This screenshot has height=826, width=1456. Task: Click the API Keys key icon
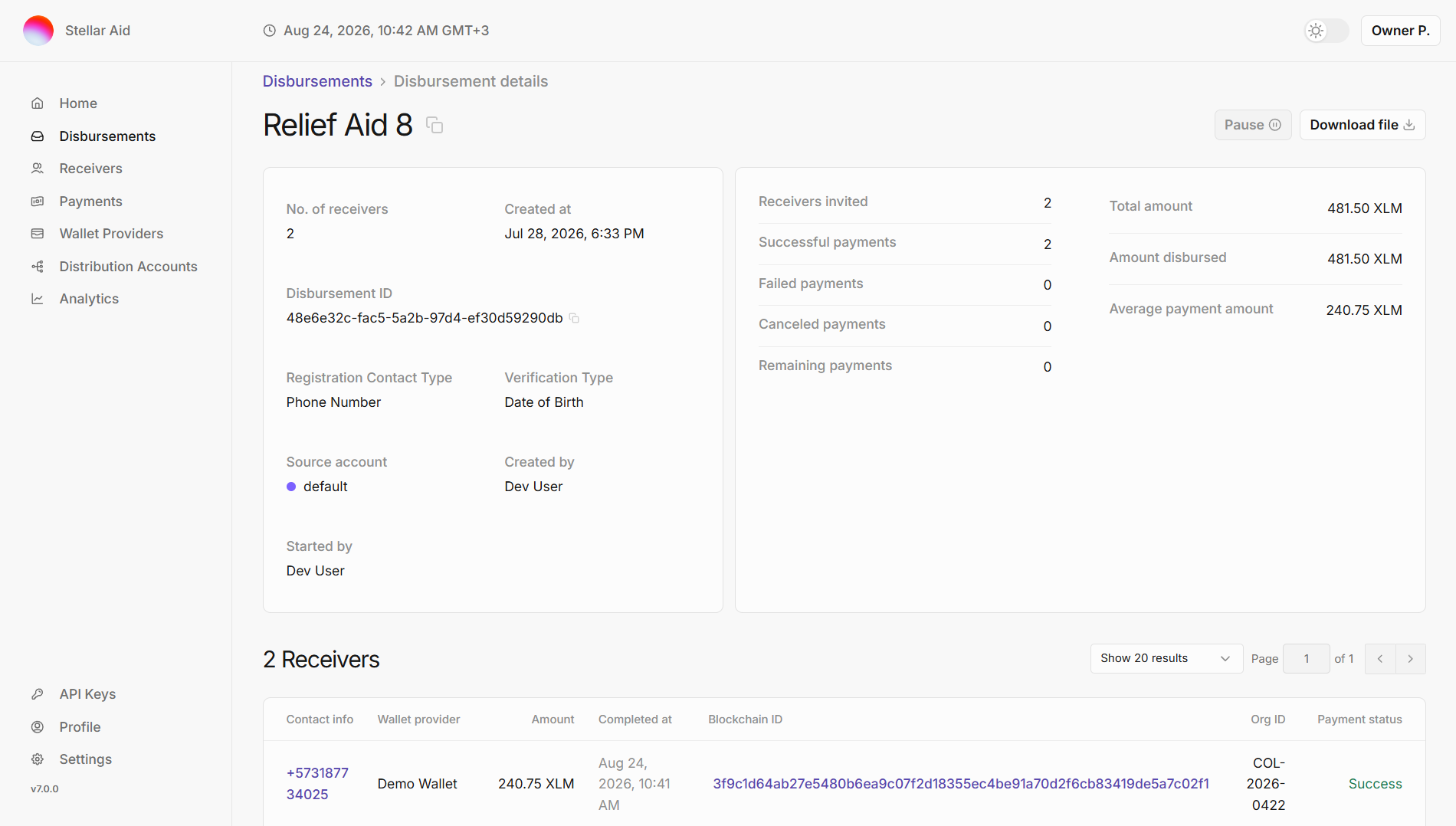coord(37,694)
